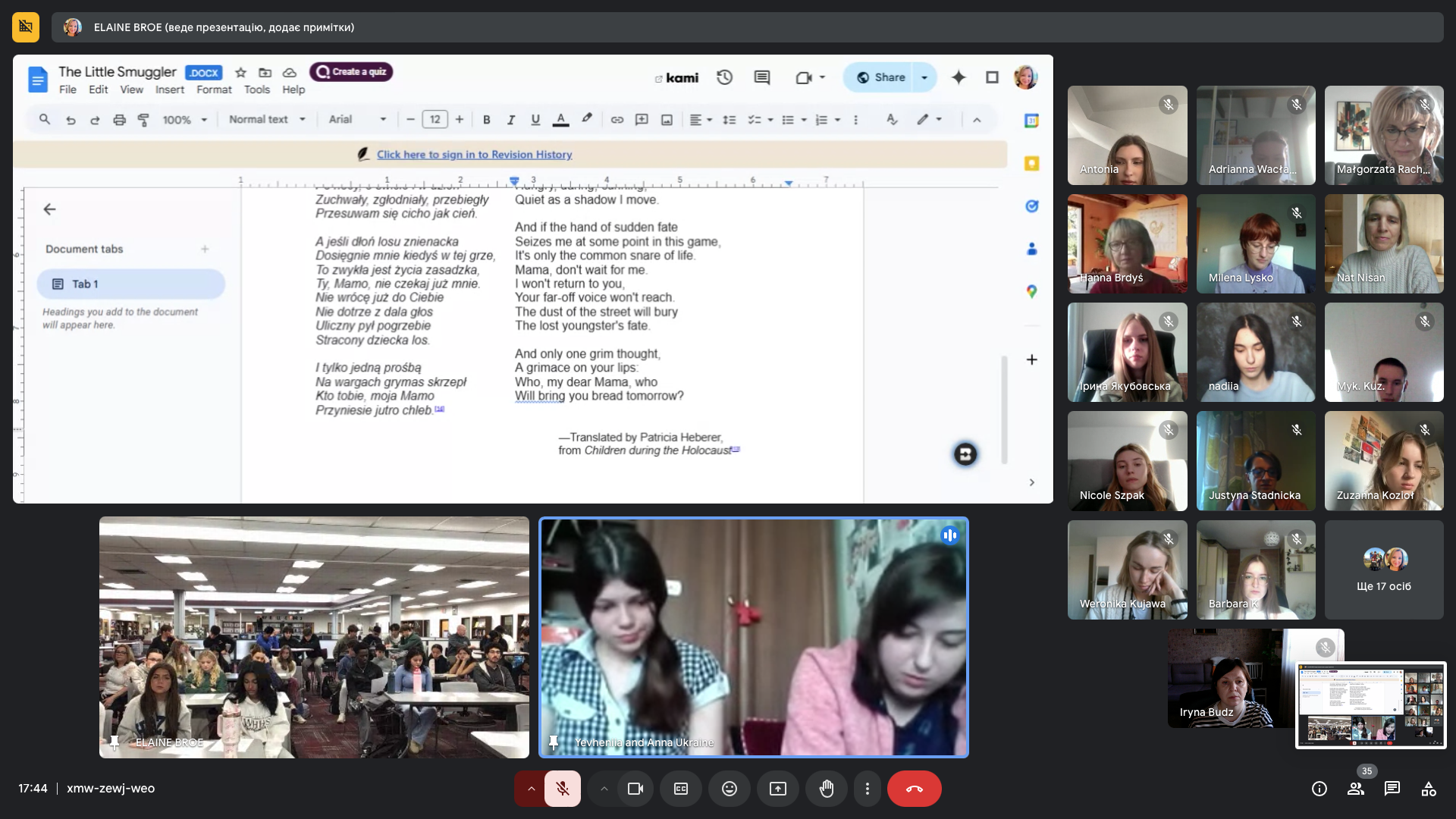Viewport: 1456px width, 819px height.
Task: Raise your hand in the meeting
Action: (827, 789)
